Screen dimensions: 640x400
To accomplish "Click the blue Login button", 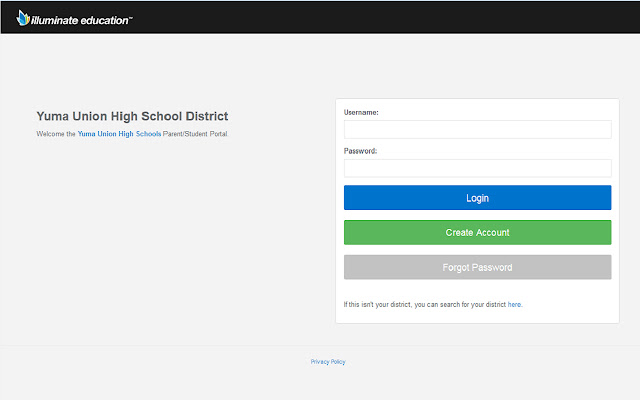I will click(478, 198).
